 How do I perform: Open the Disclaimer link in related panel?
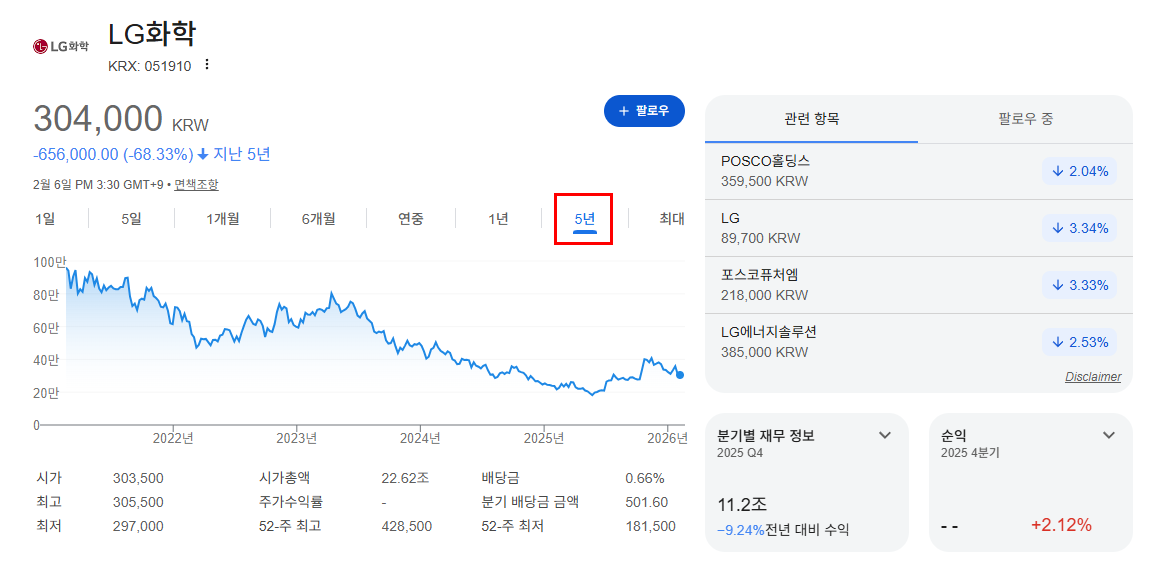1093,377
